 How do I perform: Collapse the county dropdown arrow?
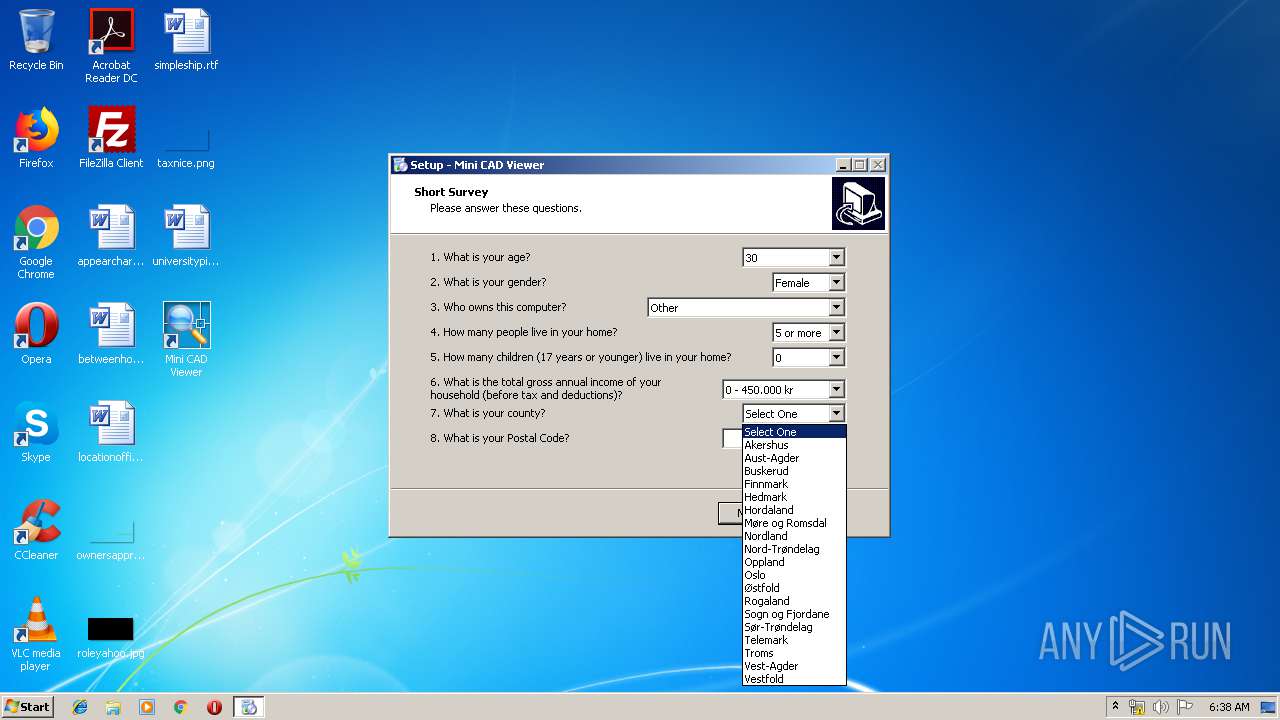836,414
